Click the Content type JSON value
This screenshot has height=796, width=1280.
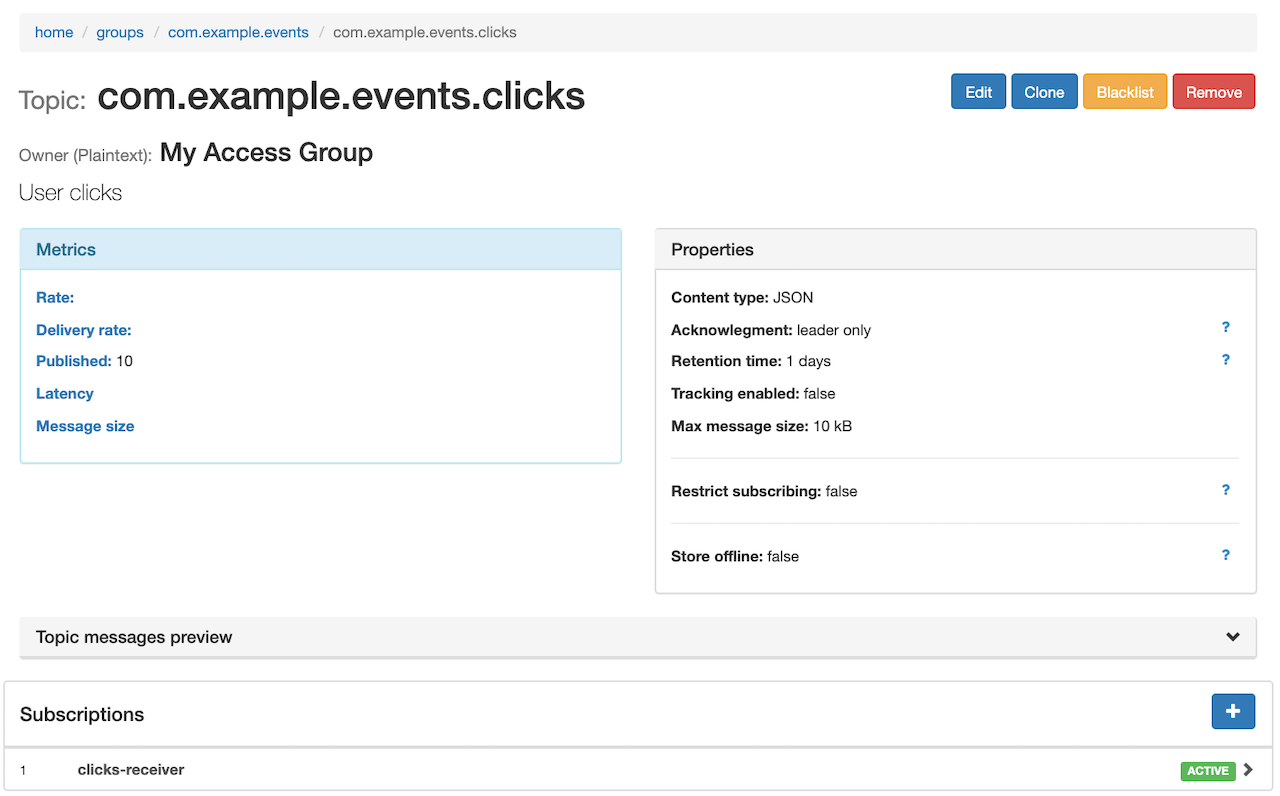pos(793,297)
